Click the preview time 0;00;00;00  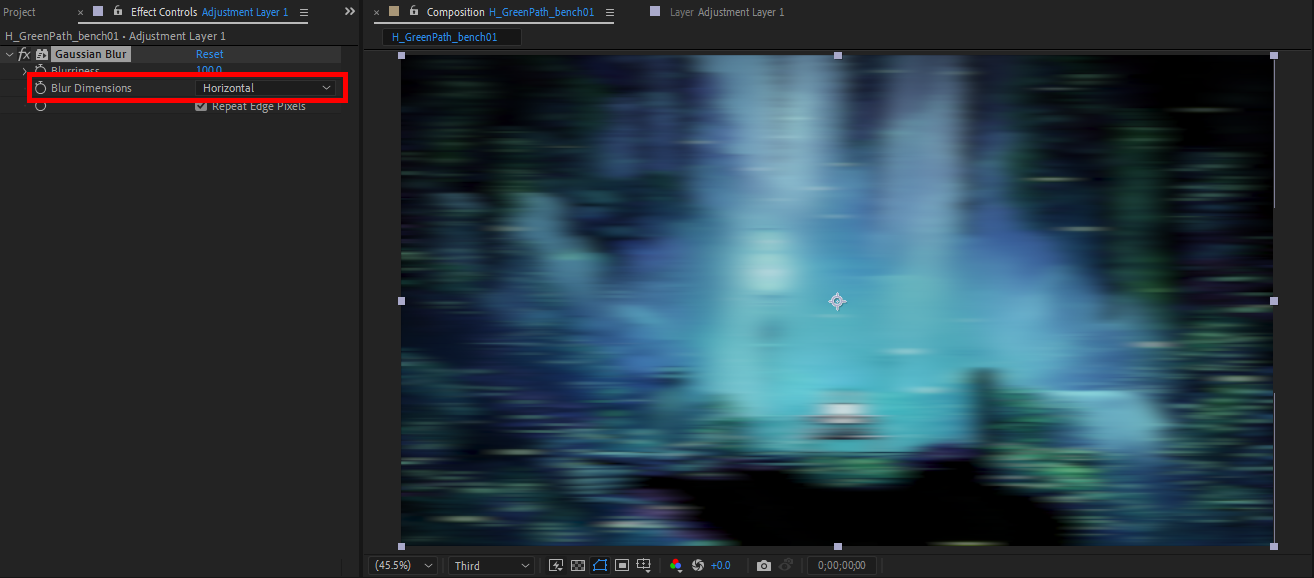point(842,565)
